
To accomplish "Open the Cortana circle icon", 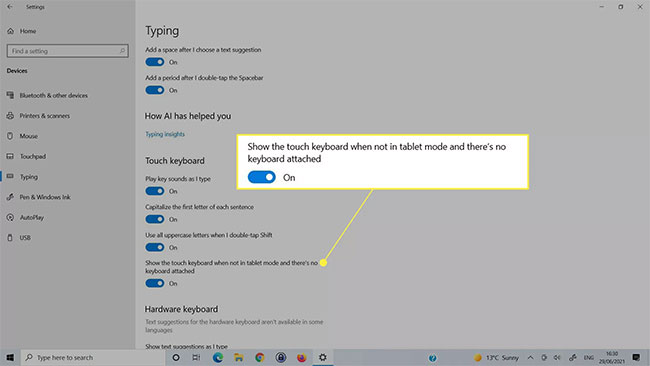I will point(176,357).
